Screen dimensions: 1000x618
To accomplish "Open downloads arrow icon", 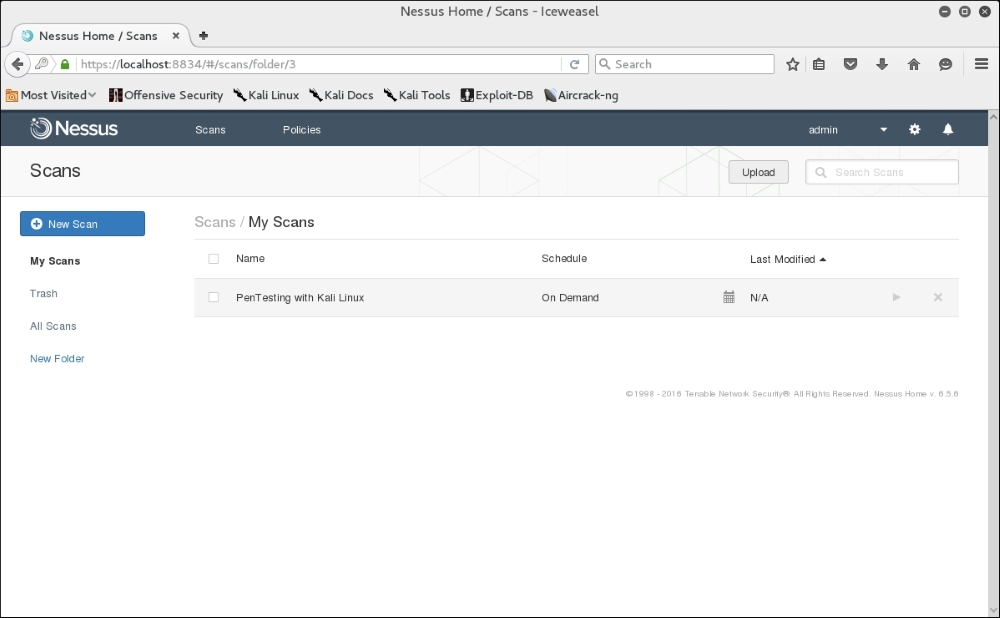I will click(x=882, y=64).
